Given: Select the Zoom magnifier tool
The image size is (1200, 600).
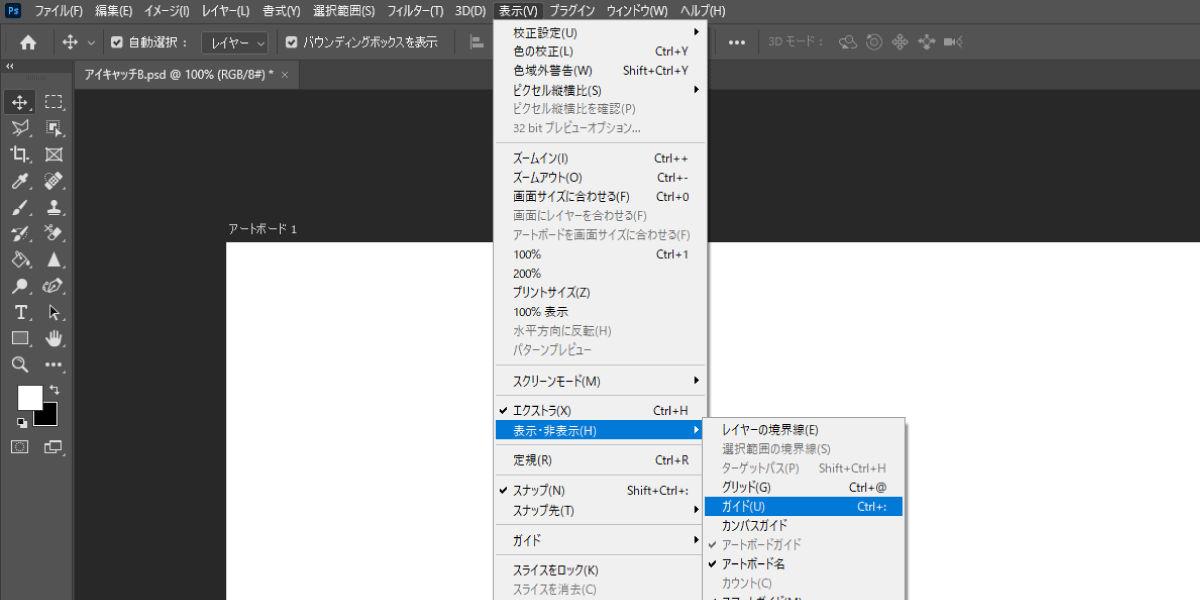Looking at the screenshot, I should 20,364.
